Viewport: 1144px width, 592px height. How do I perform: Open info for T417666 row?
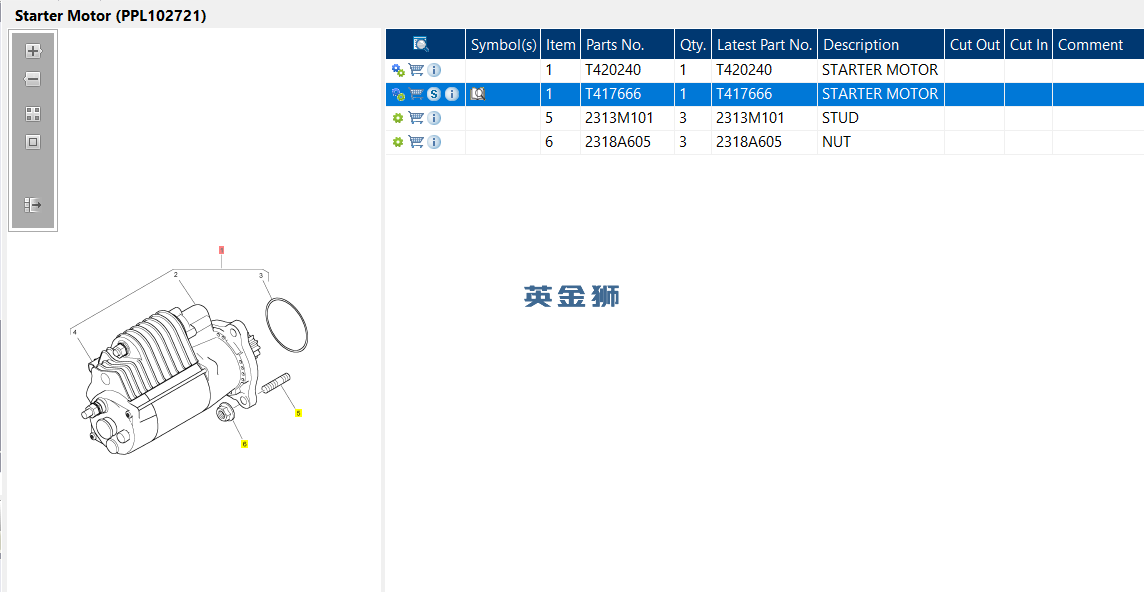452,94
